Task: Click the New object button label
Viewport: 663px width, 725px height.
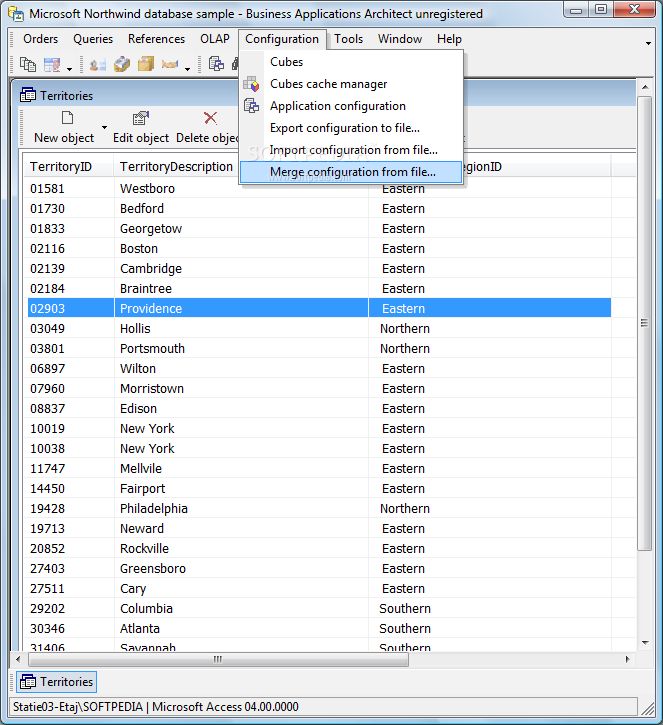Action: tap(64, 138)
